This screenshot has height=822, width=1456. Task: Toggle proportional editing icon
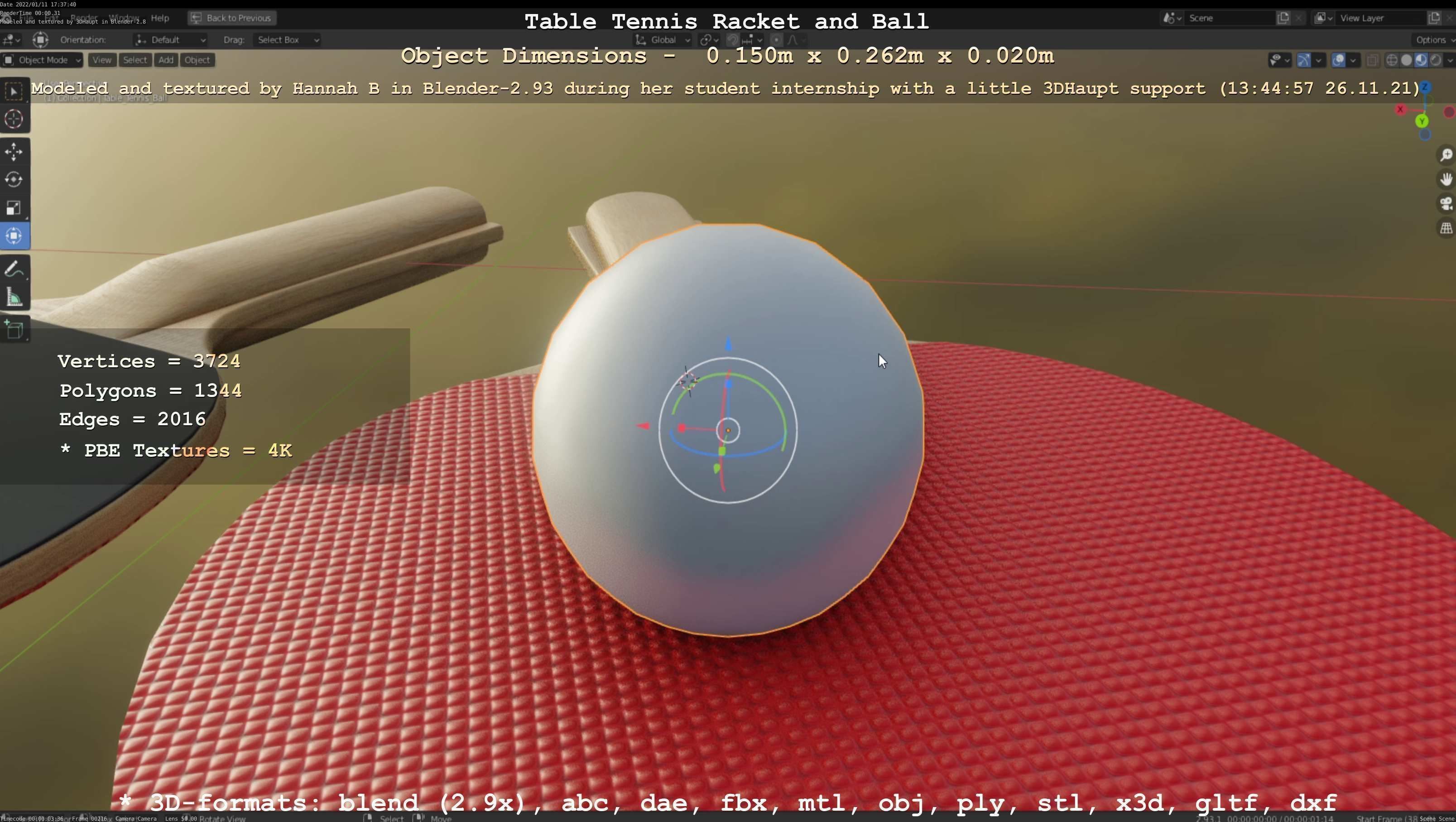click(x=777, y=40)
